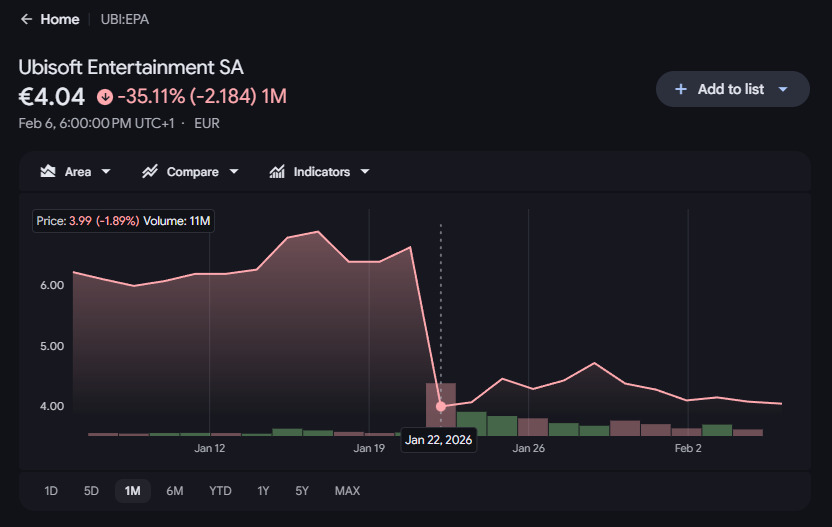This screenshot has width=832, height=527.
Task: Expand the Area dropdown arrow
Action: 106,171
